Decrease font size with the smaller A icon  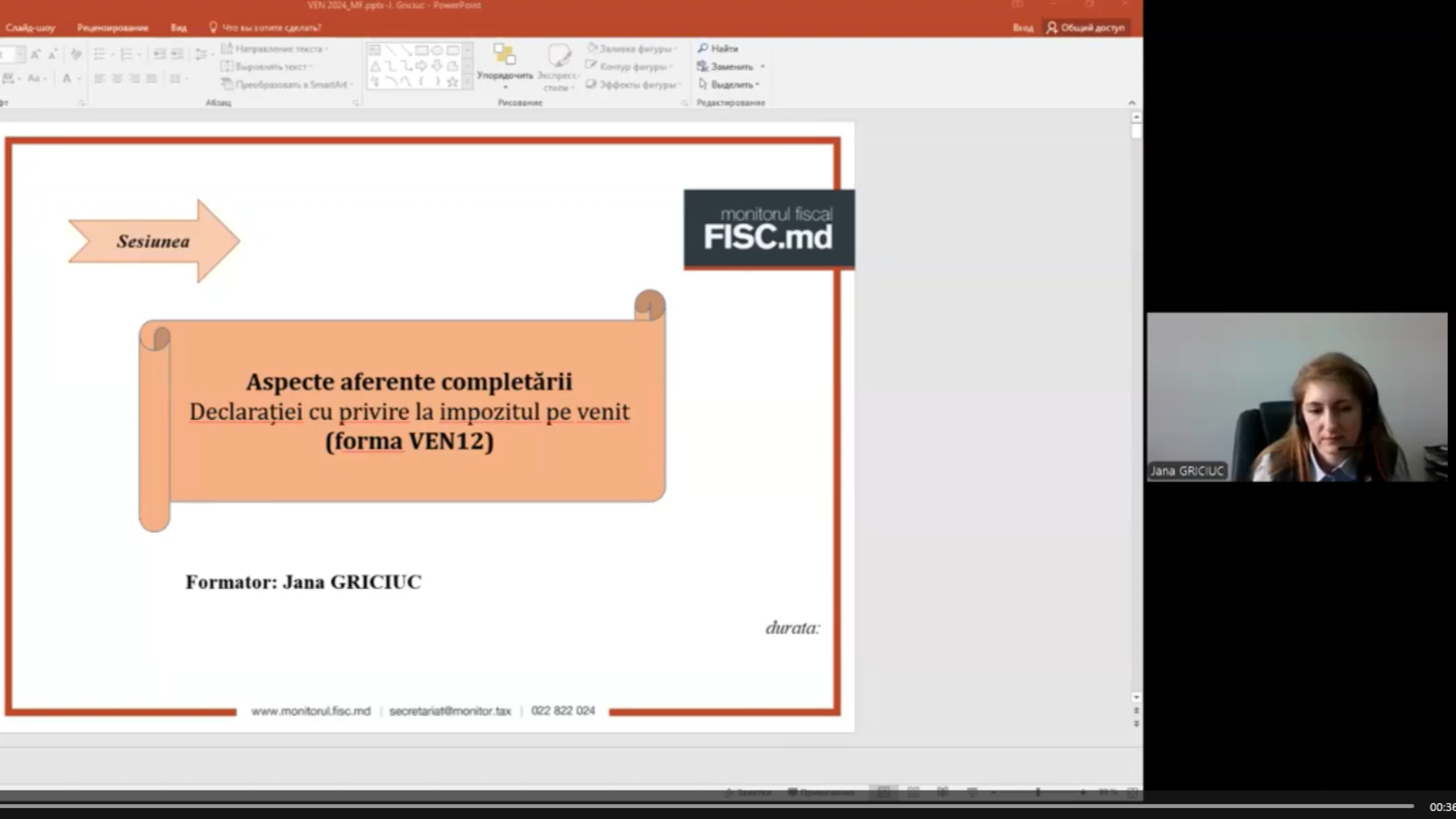[52, 55]
